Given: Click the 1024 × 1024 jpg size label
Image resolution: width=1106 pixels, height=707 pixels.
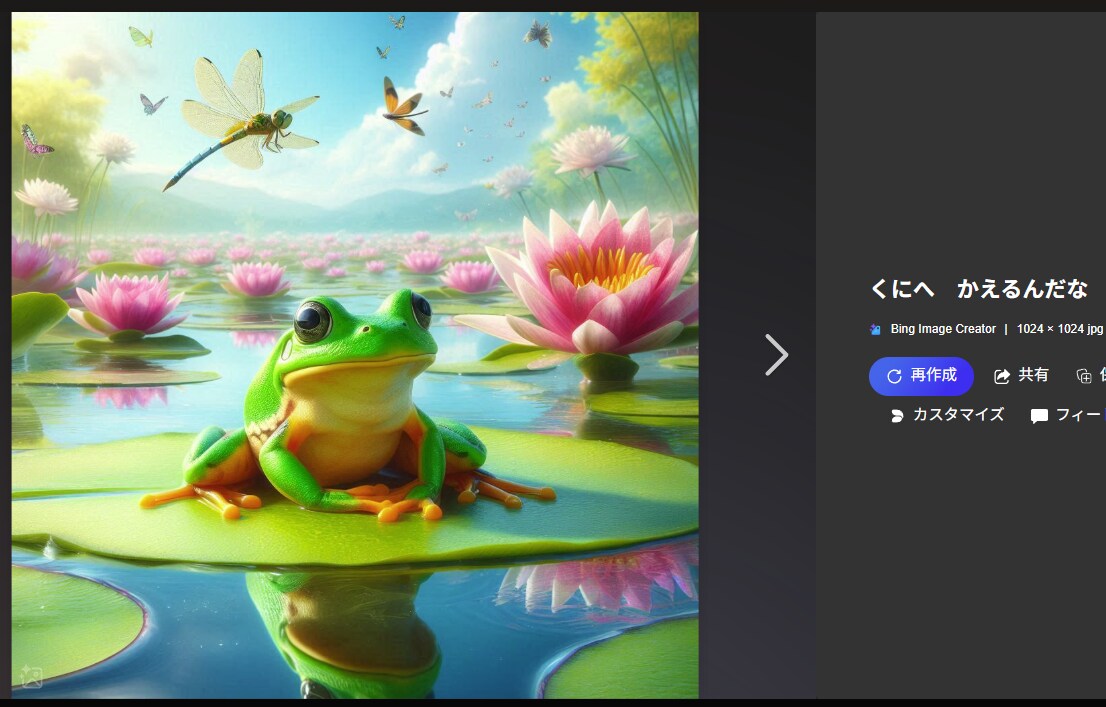Looking at the screenshot, I should coord(1059,329).
